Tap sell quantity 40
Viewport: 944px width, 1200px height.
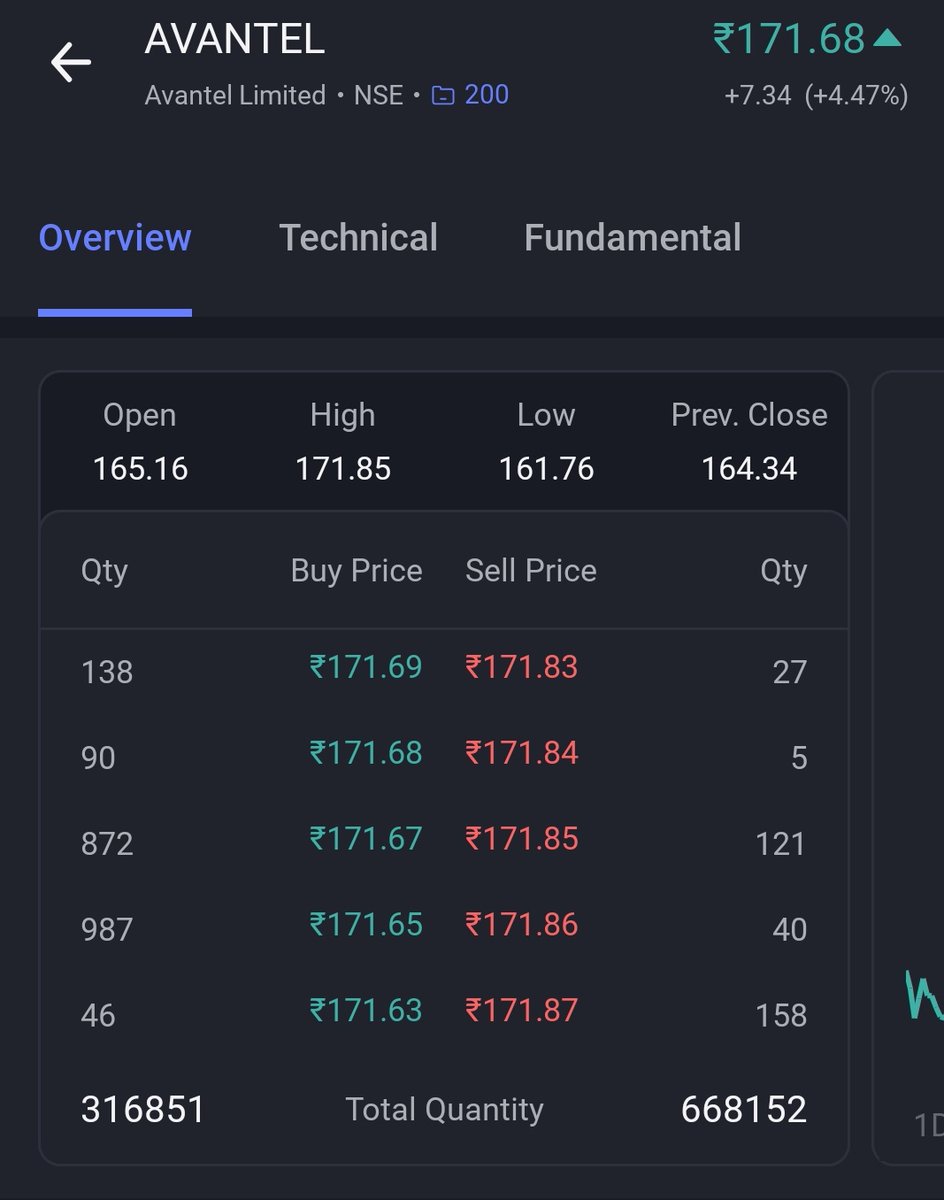789,930
